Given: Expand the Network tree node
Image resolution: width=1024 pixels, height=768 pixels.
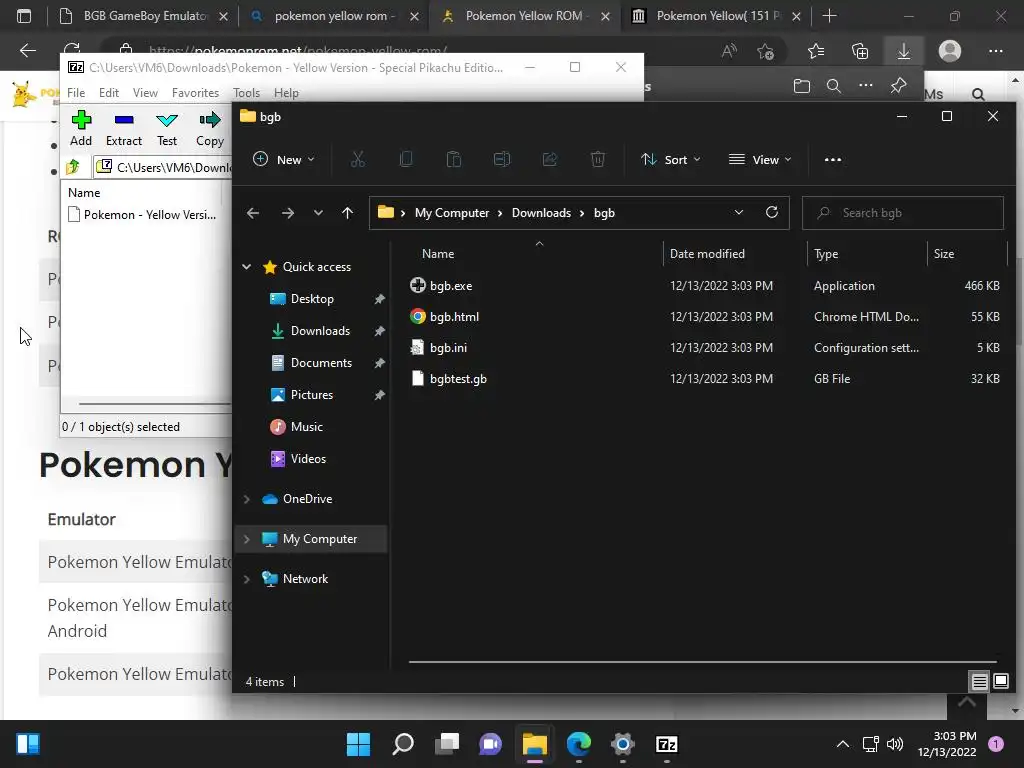Looking at the screenshot, I should (x=247, y=579).
